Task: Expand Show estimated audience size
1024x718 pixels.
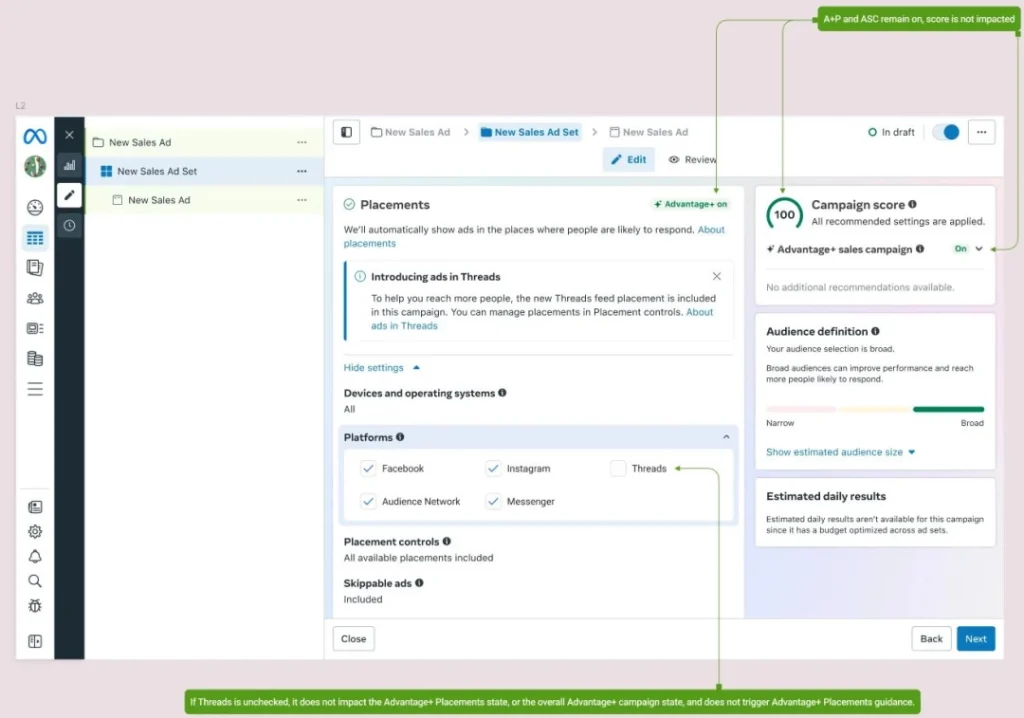Action: point(840,452)
